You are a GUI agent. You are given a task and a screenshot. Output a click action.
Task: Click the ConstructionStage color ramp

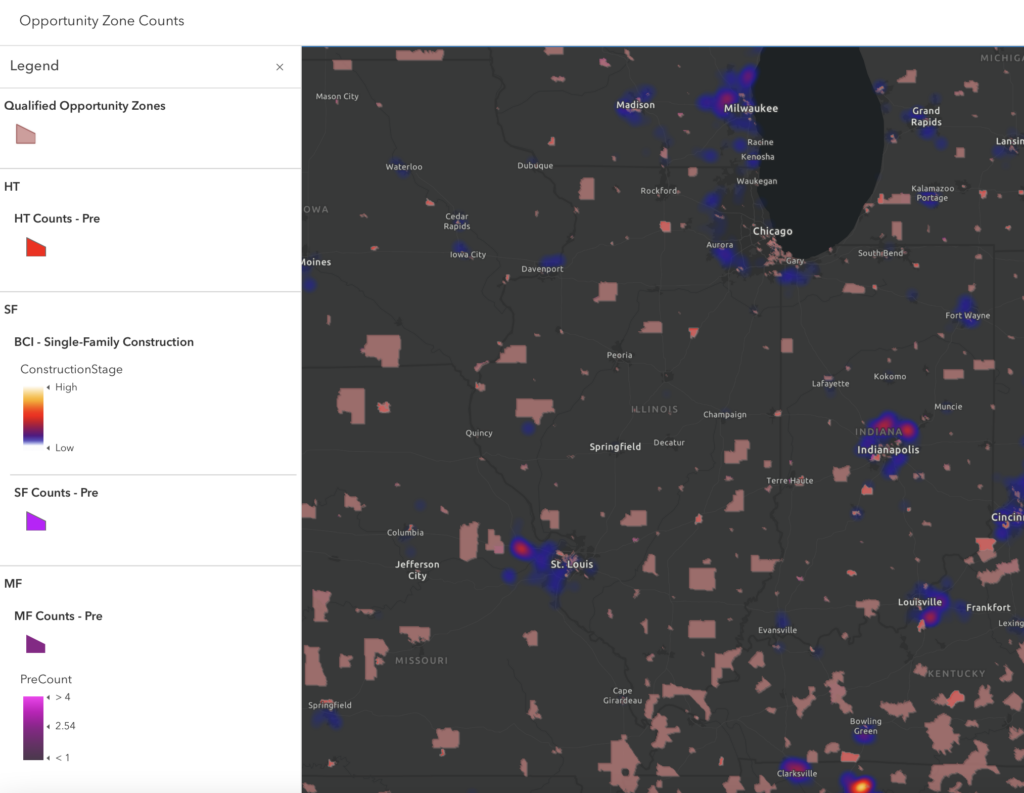pos(33,416)
